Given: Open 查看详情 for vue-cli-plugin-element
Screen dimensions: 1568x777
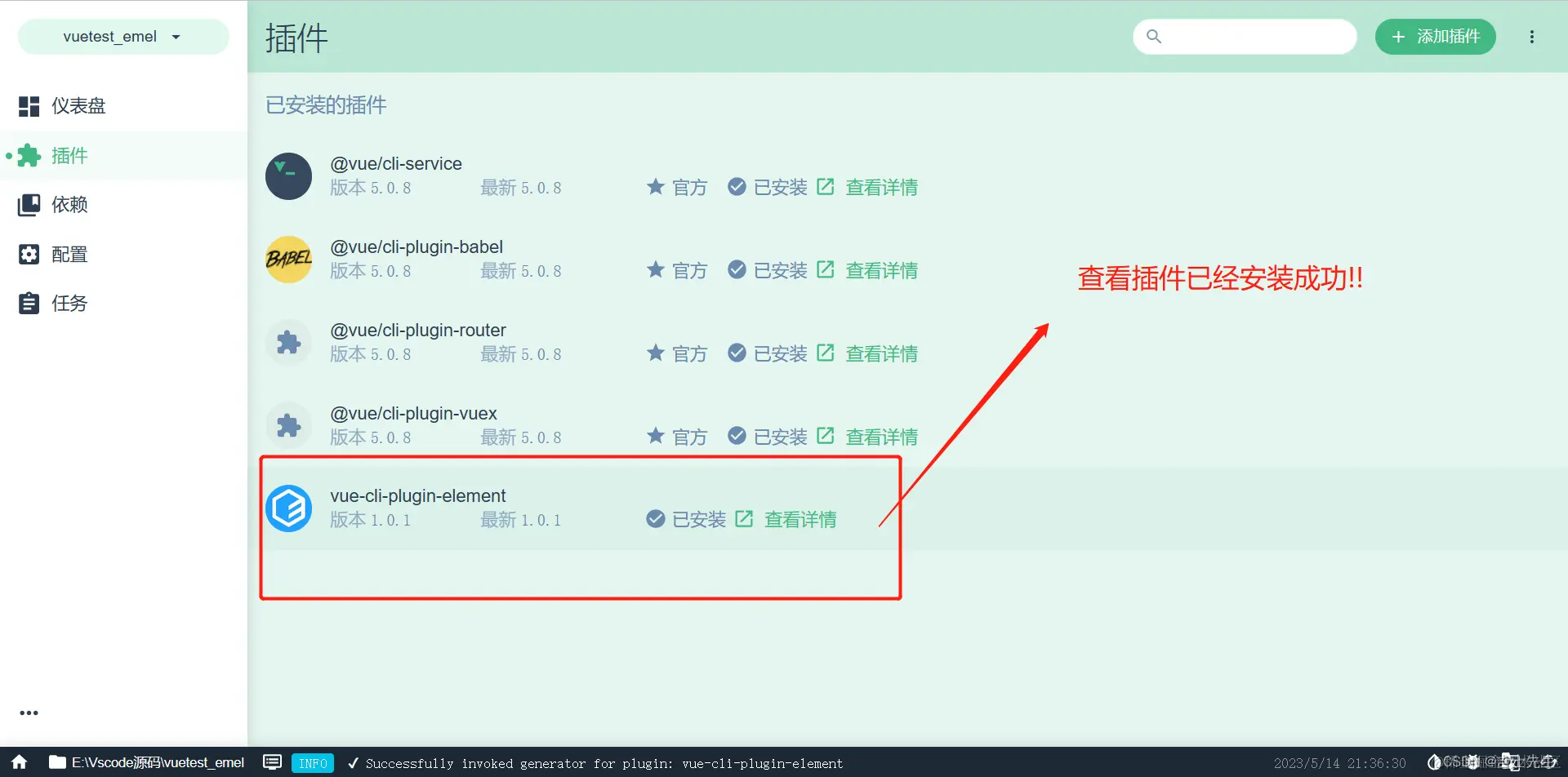Looking at the screenshot, I should pos(800,520).
